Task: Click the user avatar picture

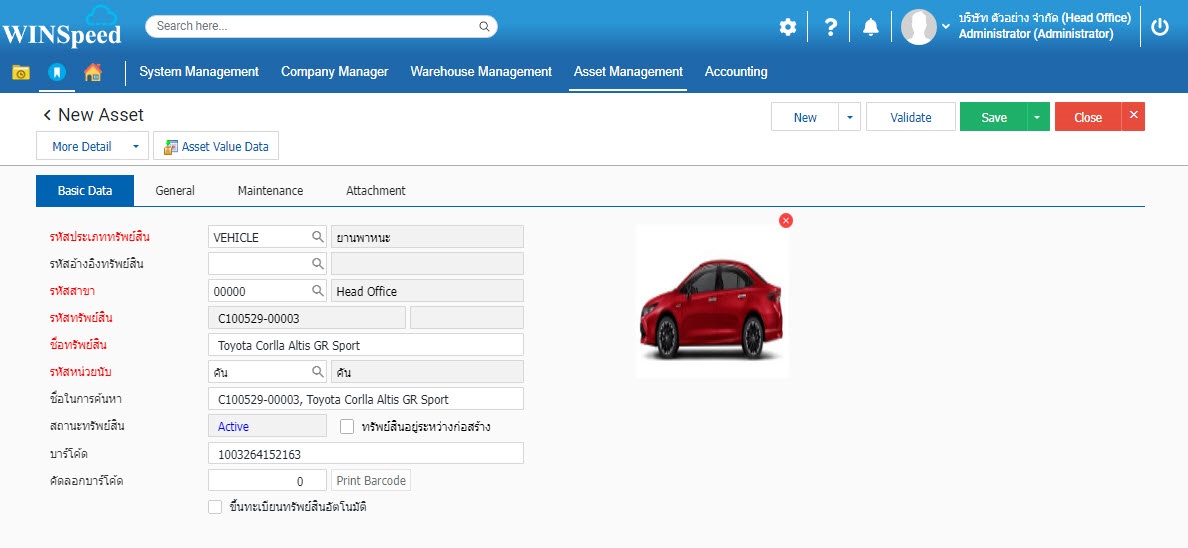Action: tap(918, 27)
